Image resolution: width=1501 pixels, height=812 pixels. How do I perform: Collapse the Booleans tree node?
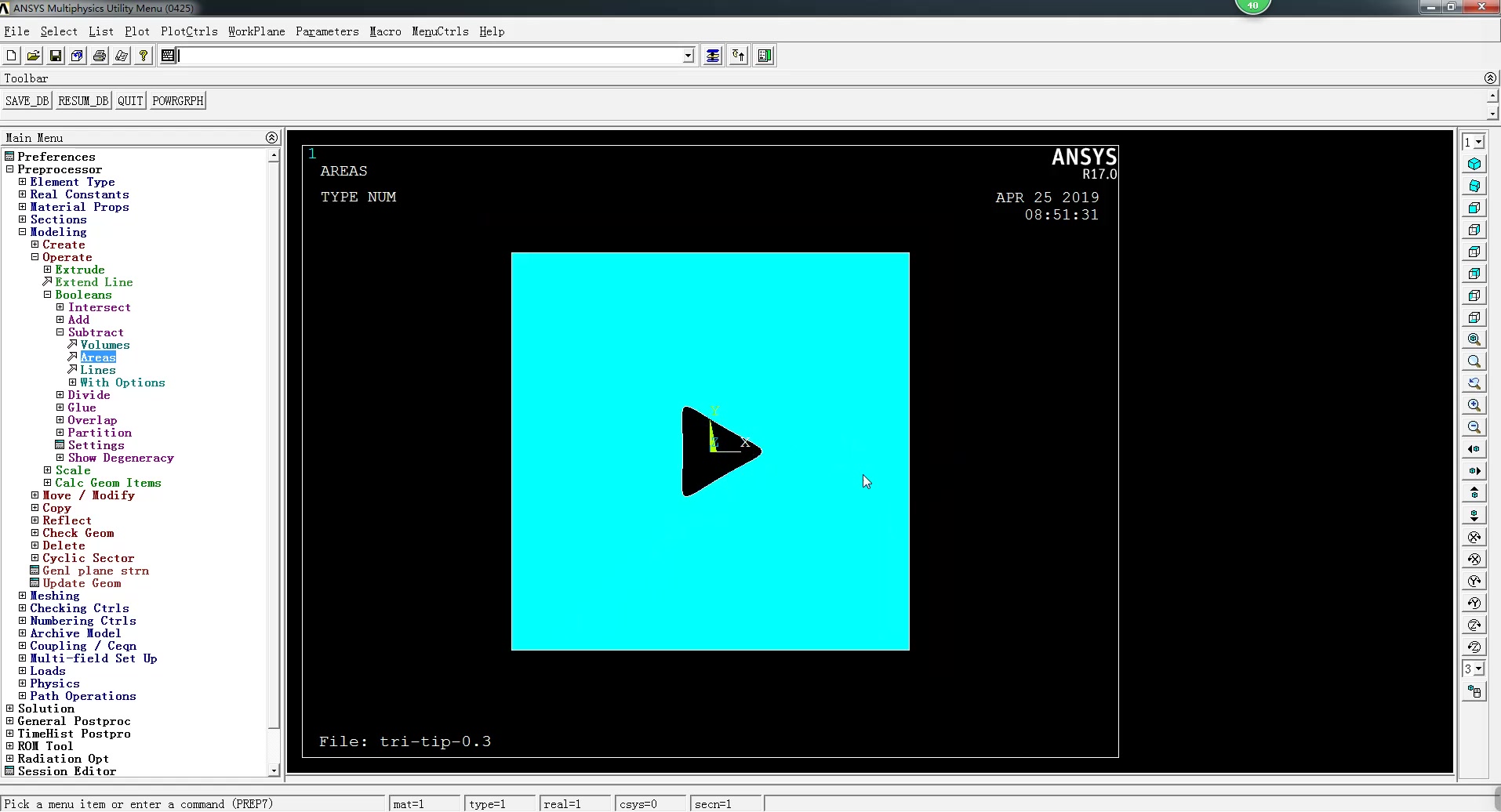pyautogui.click(x=47, y=295)
